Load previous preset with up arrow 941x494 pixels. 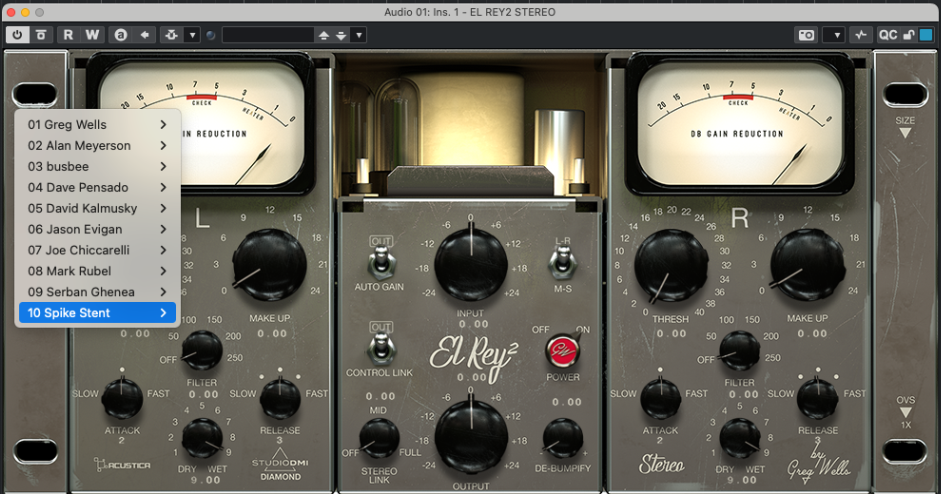[x=323, y=35]
